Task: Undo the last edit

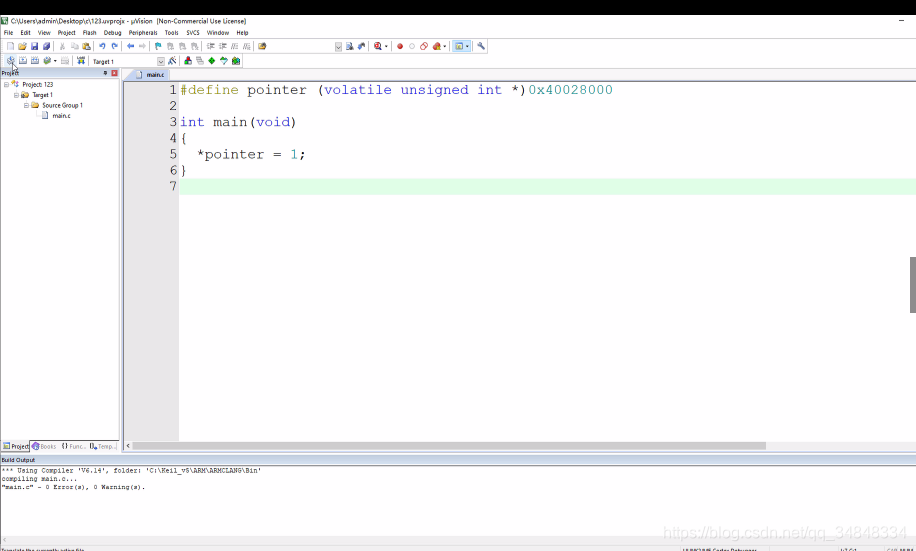Action: click(102, 46)
